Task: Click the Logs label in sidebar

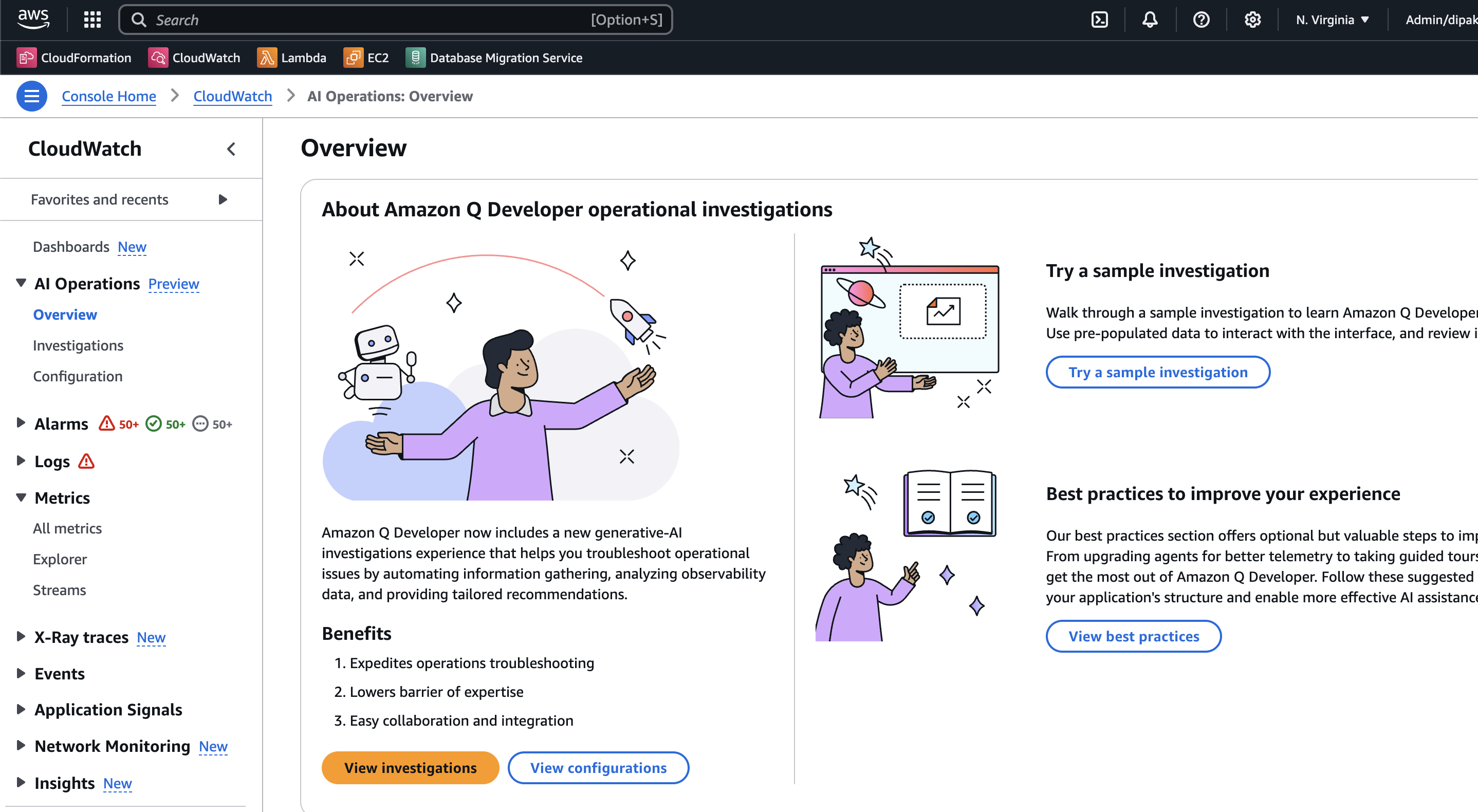Action: click(51, 462)
